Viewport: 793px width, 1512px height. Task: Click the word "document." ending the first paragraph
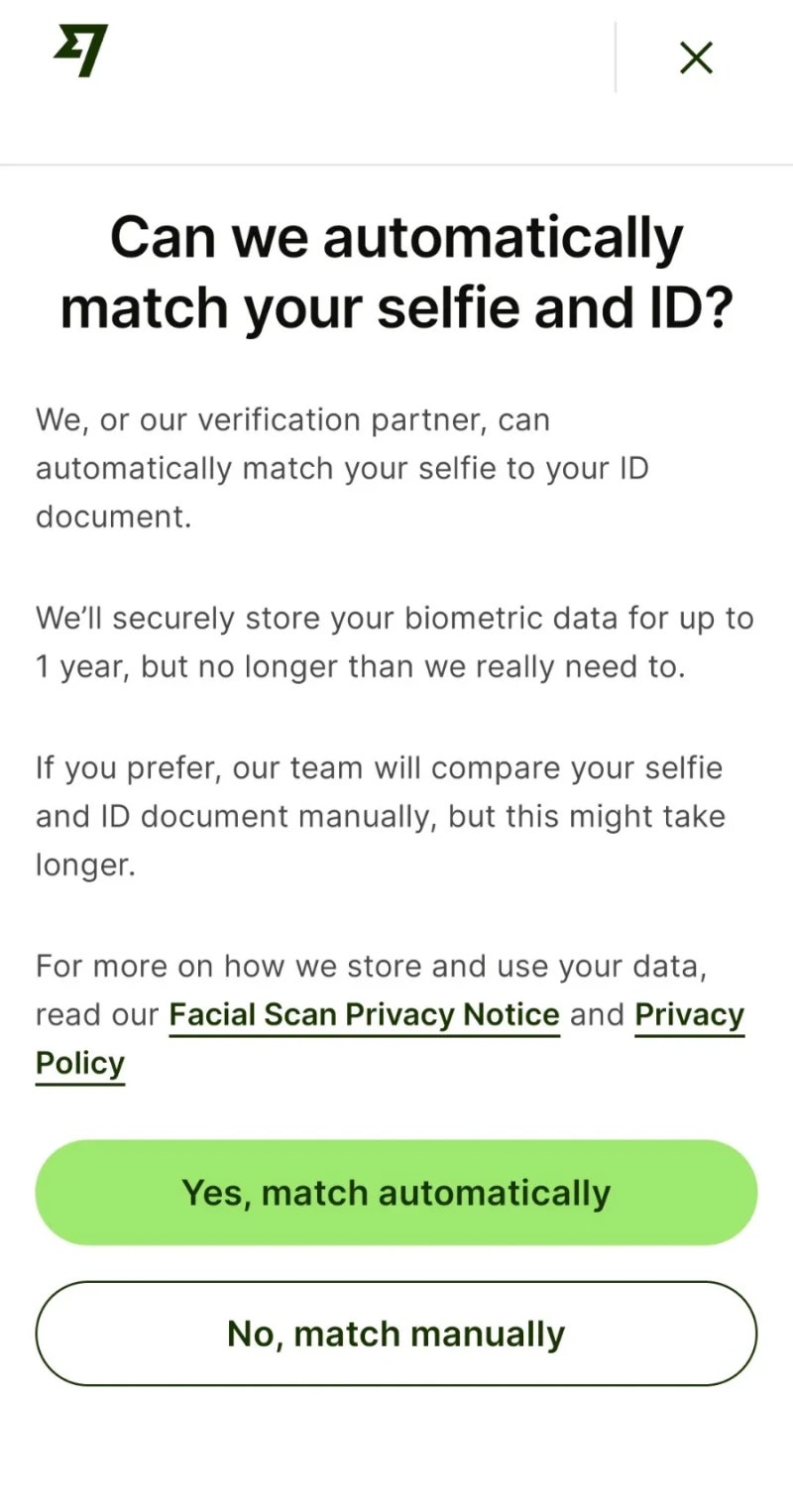(113, 518)
